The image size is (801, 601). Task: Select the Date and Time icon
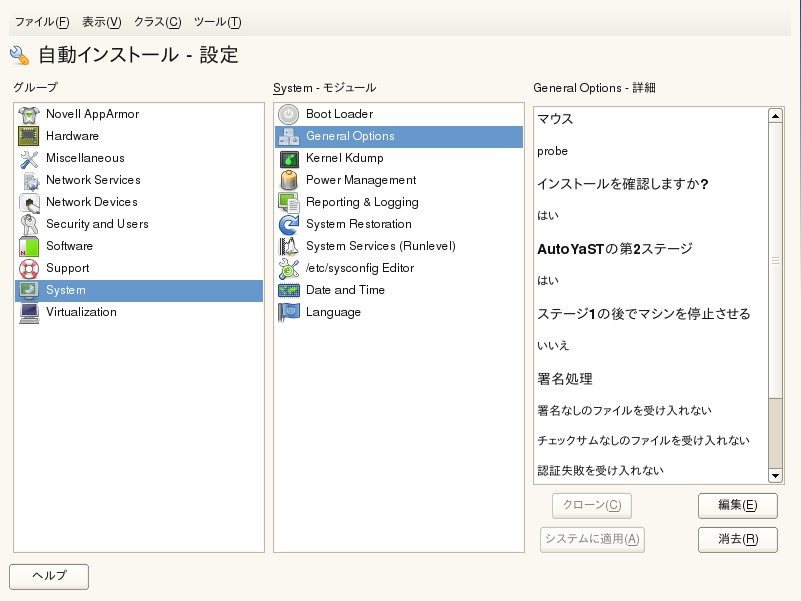coord(289,290)
